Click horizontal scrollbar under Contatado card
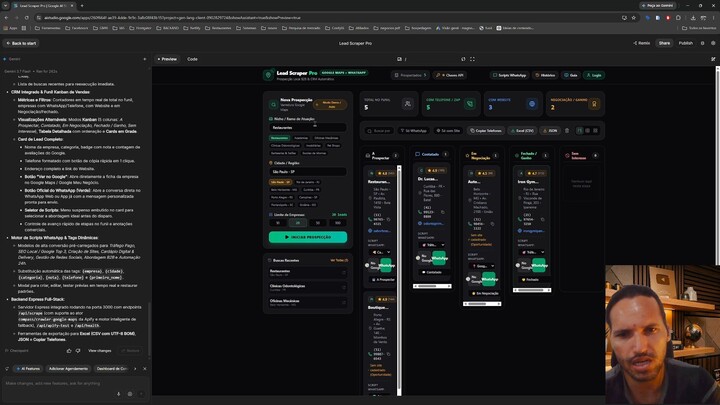 pyautogui.click(x=432, y=286)
